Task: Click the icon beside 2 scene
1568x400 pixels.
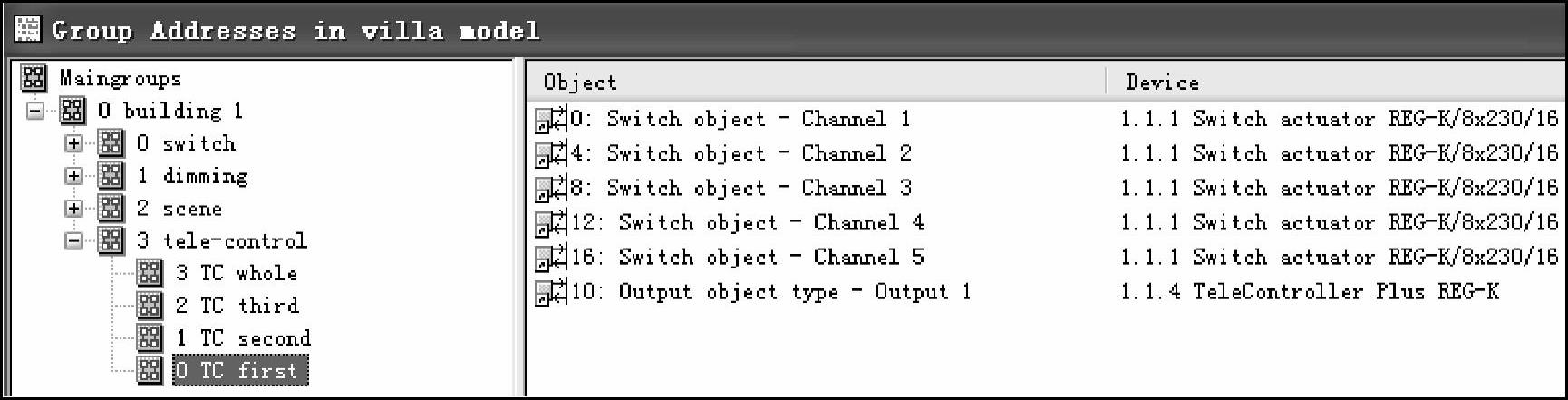Action: point(111,209)
